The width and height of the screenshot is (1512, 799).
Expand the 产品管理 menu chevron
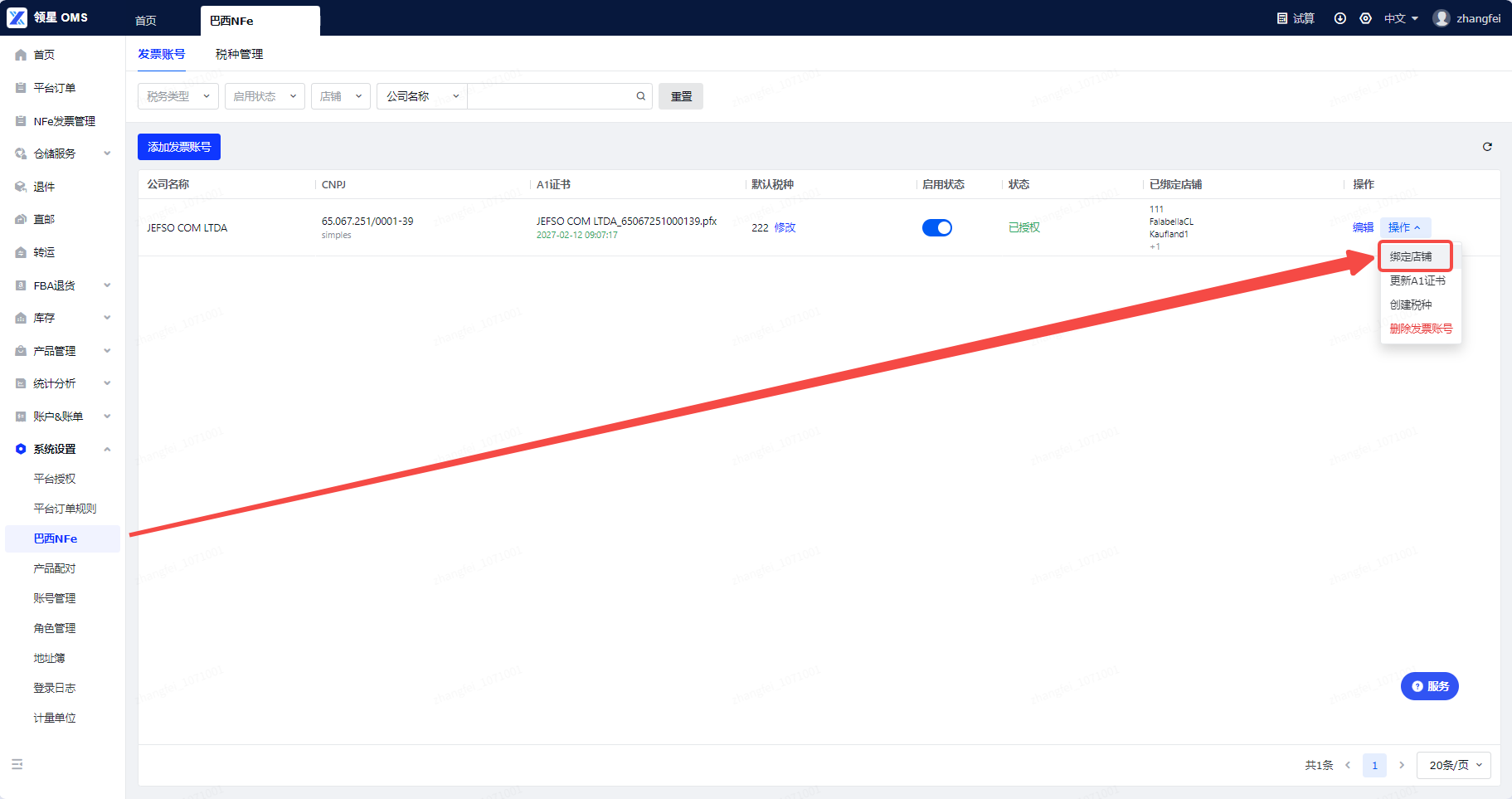click(107, 351)
